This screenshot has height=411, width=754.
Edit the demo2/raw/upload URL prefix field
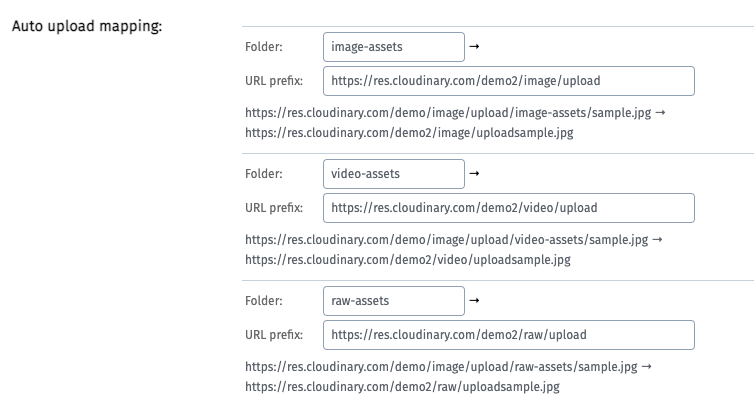[x=509, y=335]
